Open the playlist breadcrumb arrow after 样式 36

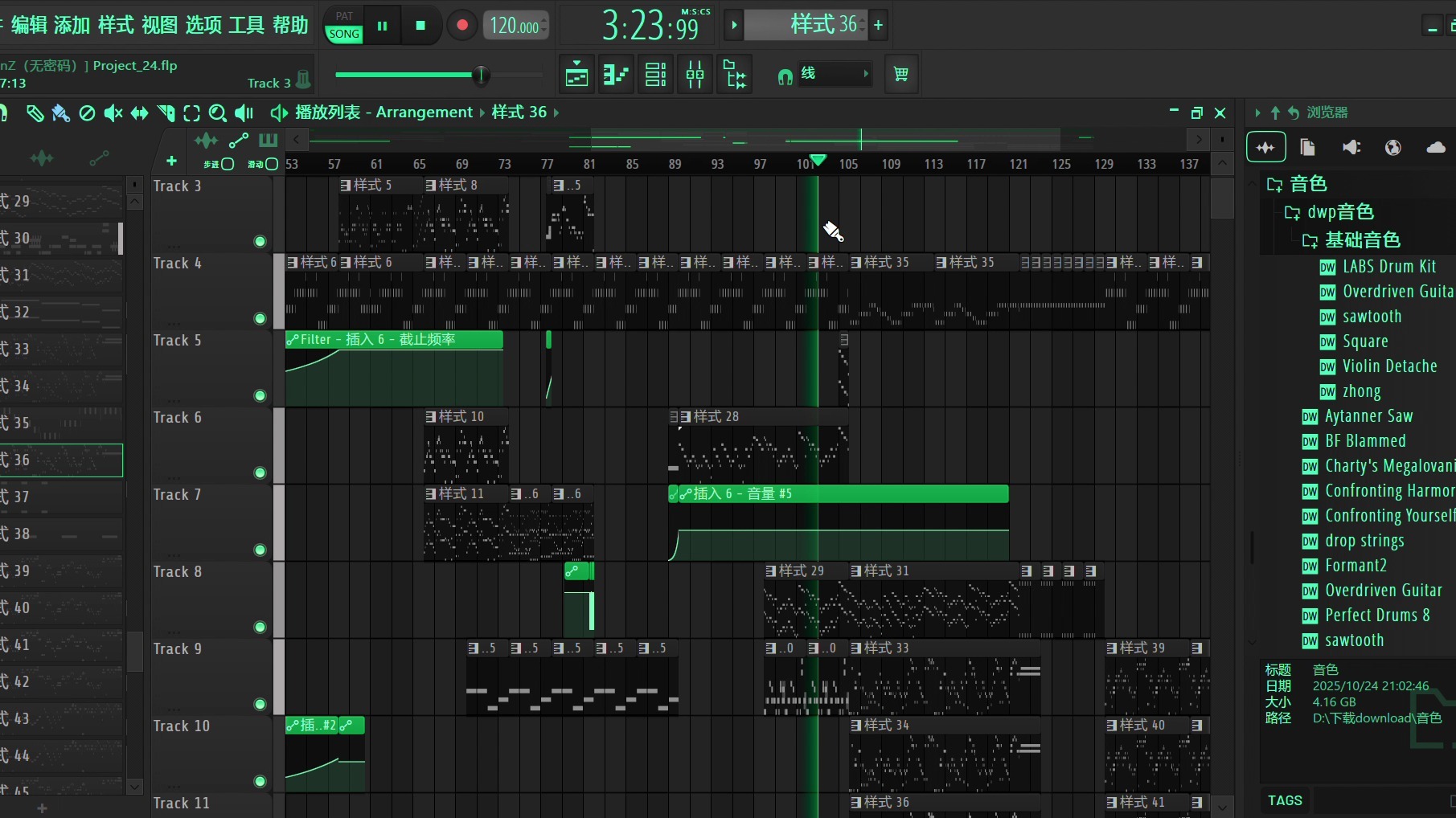tap(556, 112)
